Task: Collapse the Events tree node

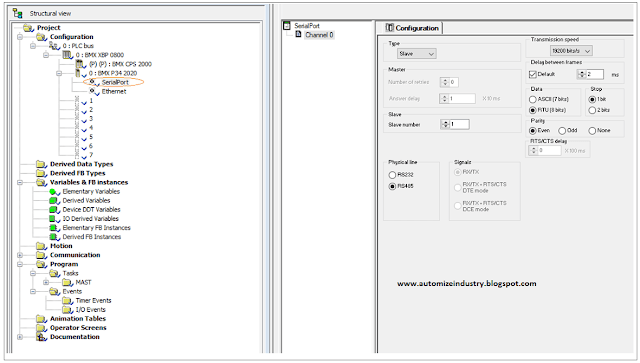Action: (33, 292)
